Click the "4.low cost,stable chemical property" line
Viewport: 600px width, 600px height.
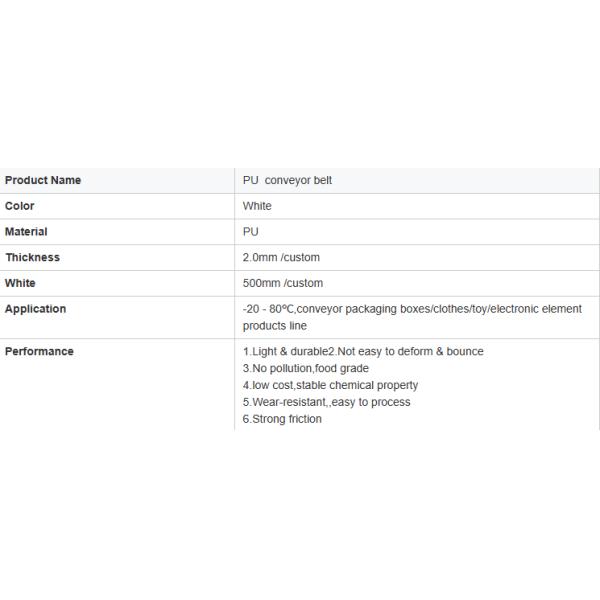pos(331,385)
